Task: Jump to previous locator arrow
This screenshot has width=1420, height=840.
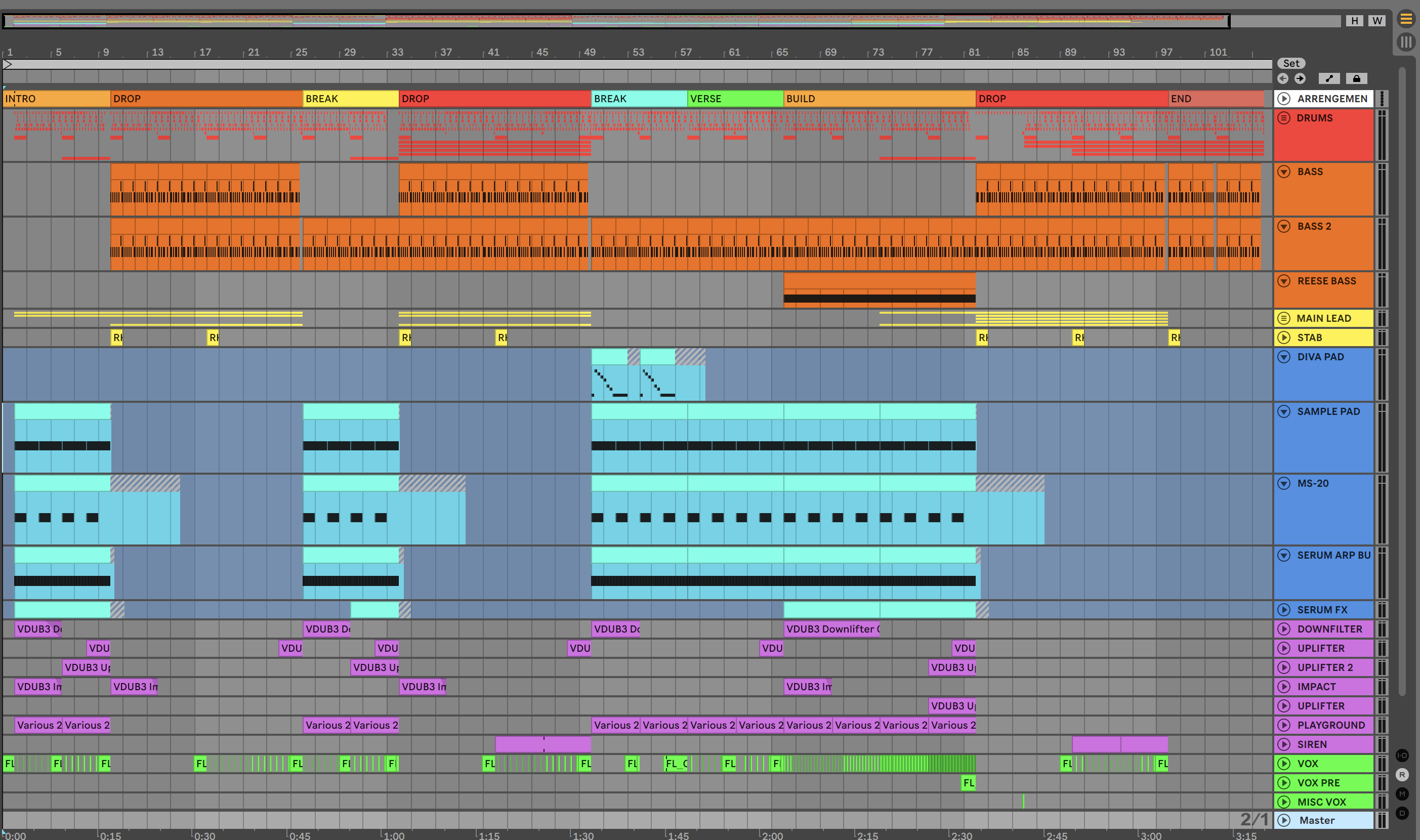Action: [1283, 78]
